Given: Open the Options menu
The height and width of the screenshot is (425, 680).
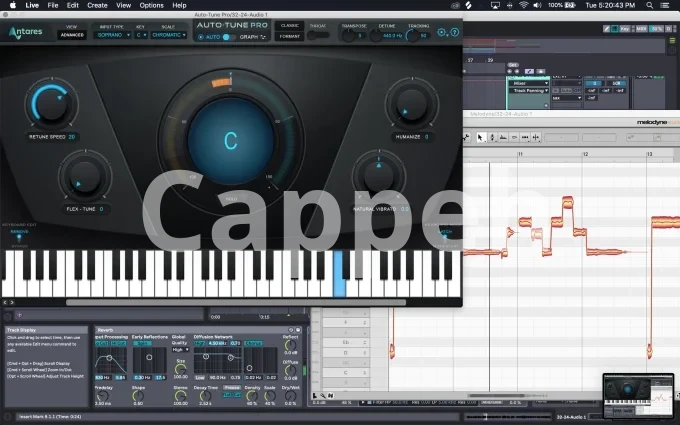Looking at the screenshot, I should [151, 5].
